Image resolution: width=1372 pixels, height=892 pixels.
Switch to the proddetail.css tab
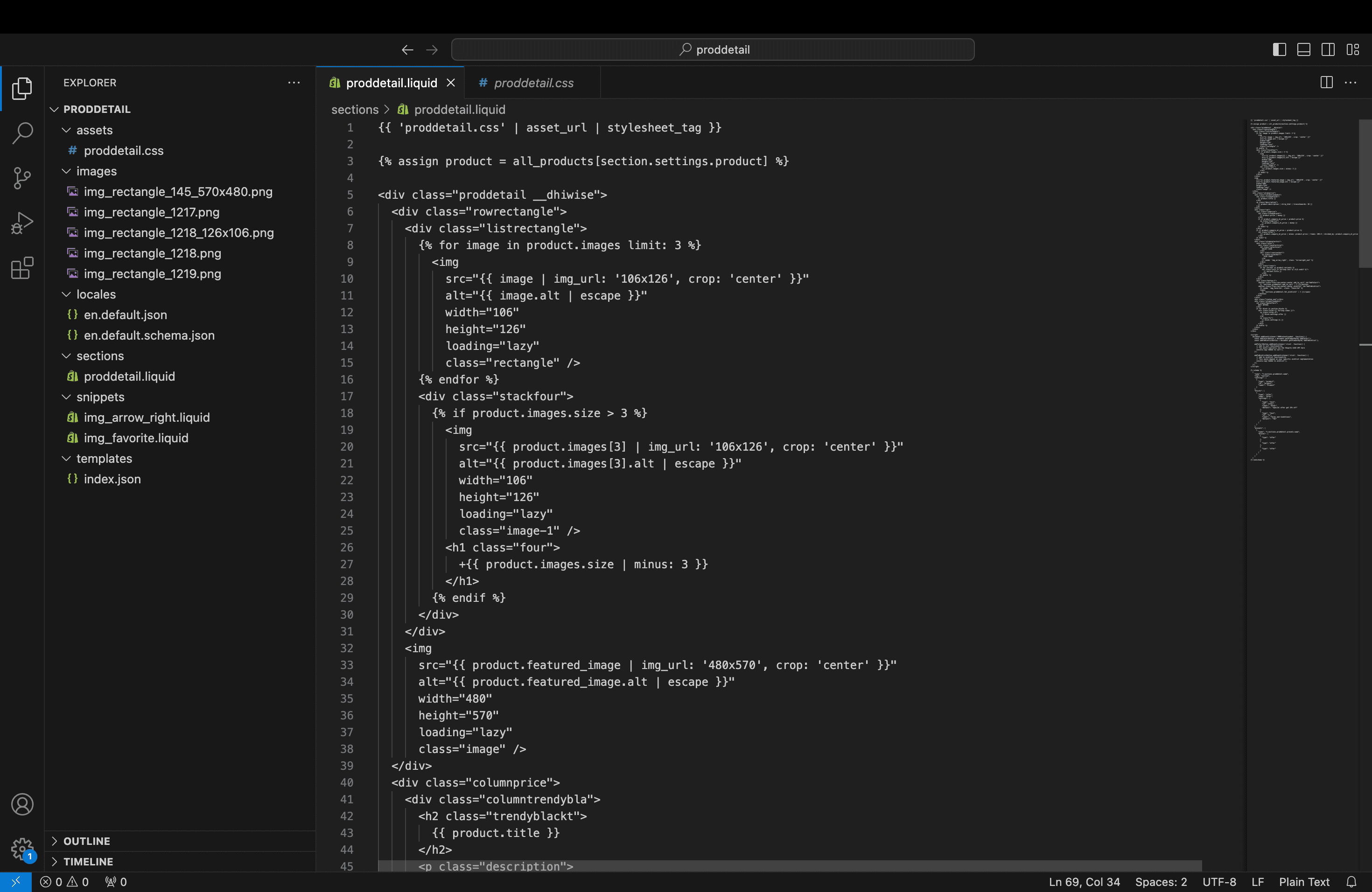533,83
